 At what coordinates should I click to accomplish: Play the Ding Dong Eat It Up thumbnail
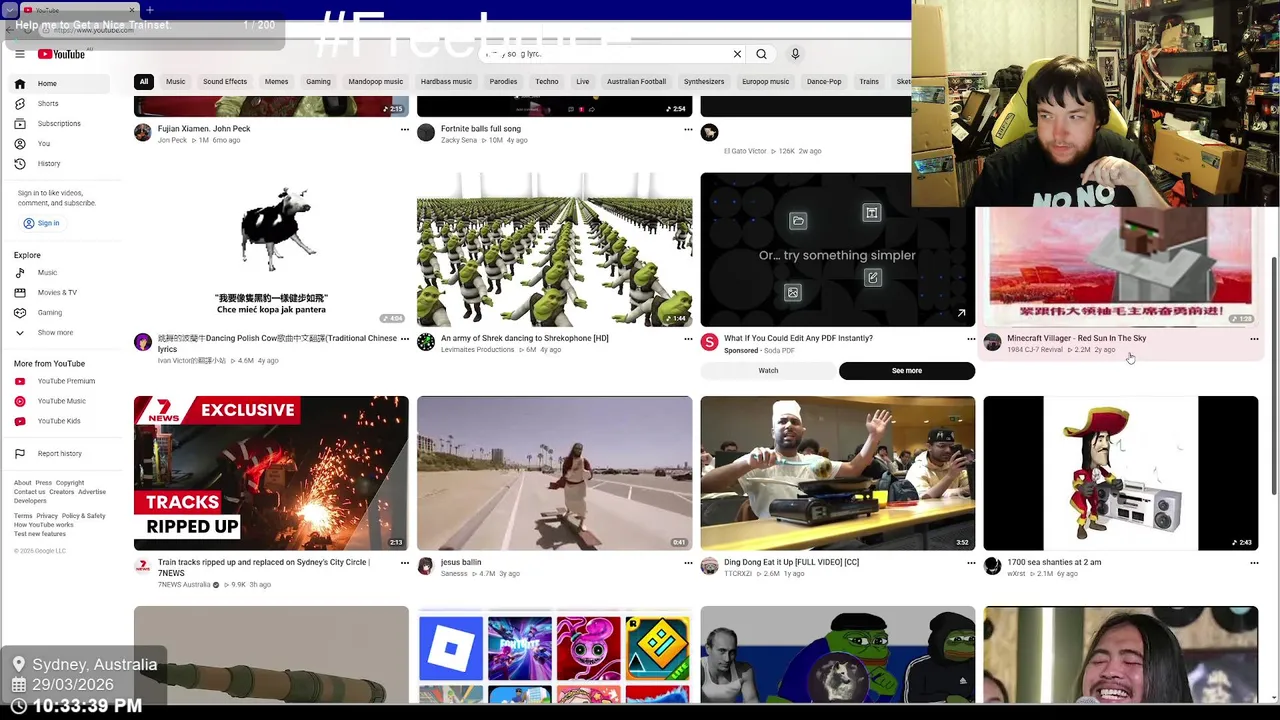[x=837, y=473]
